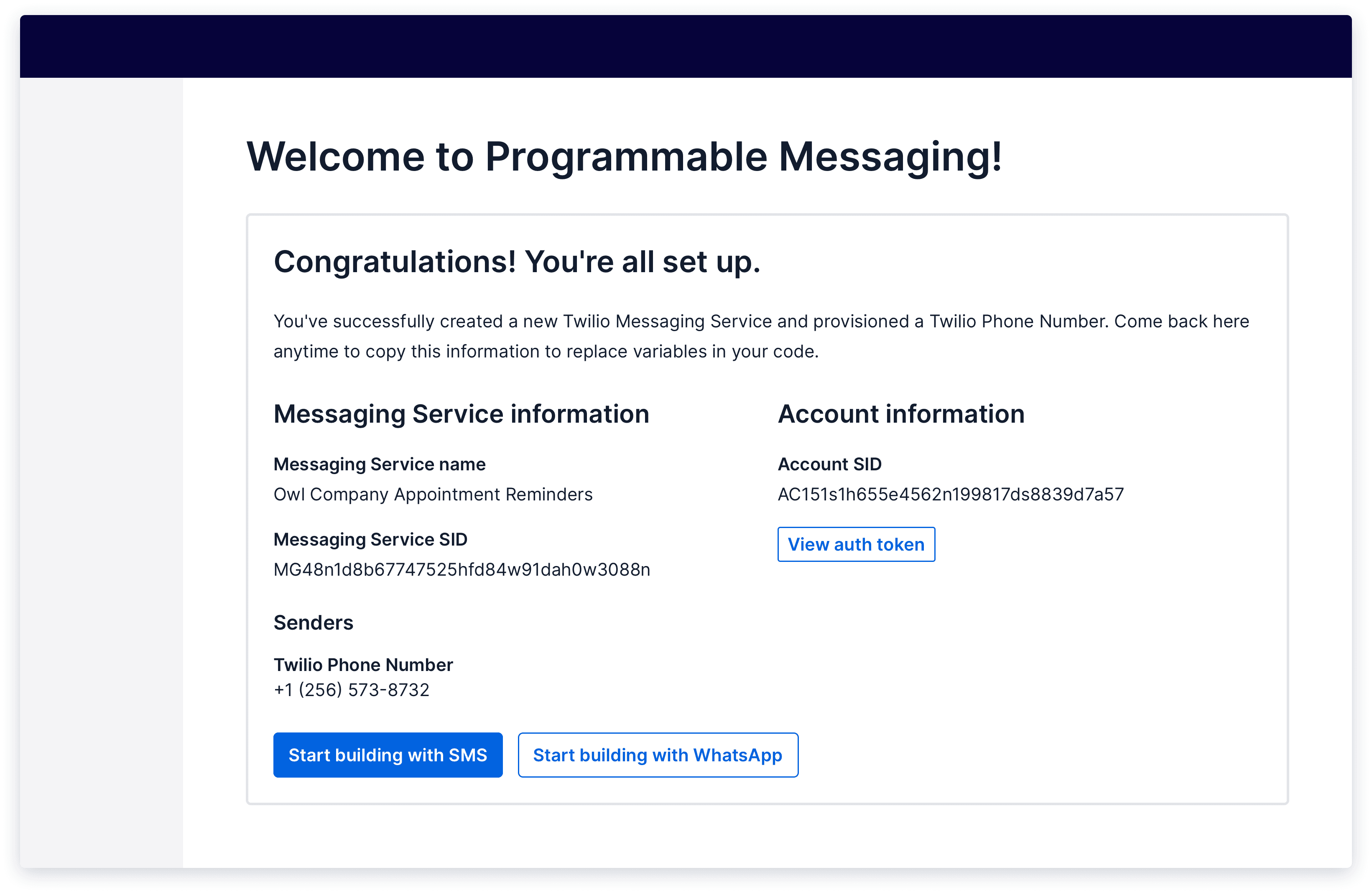
Task: Select the Messaging Service SID value
Action: tap(461, 569)
